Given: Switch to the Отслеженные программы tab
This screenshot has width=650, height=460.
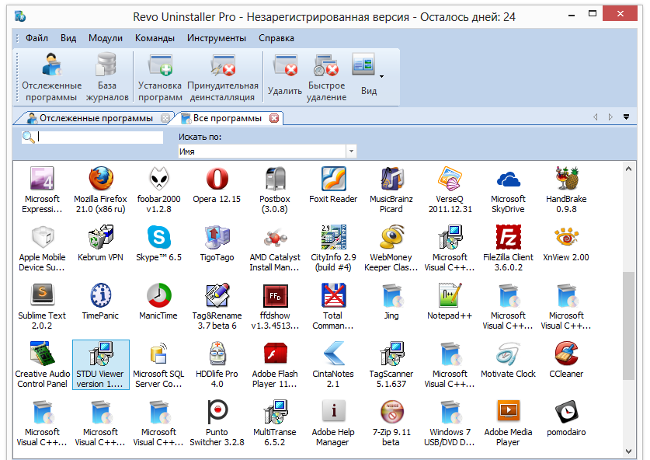Looking at the screenshot, I should [95, 118].
